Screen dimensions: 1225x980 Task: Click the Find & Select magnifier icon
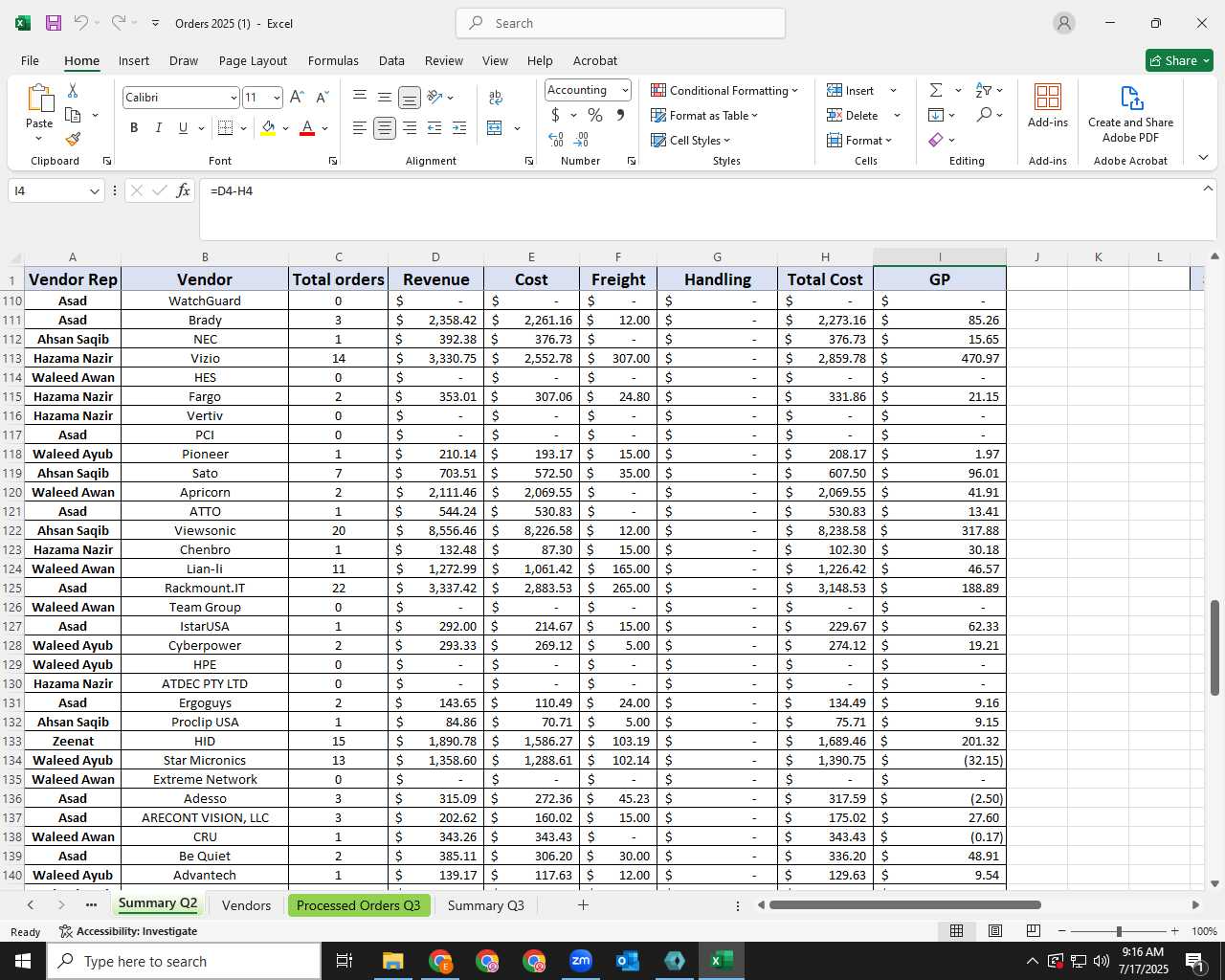[984, 115]
